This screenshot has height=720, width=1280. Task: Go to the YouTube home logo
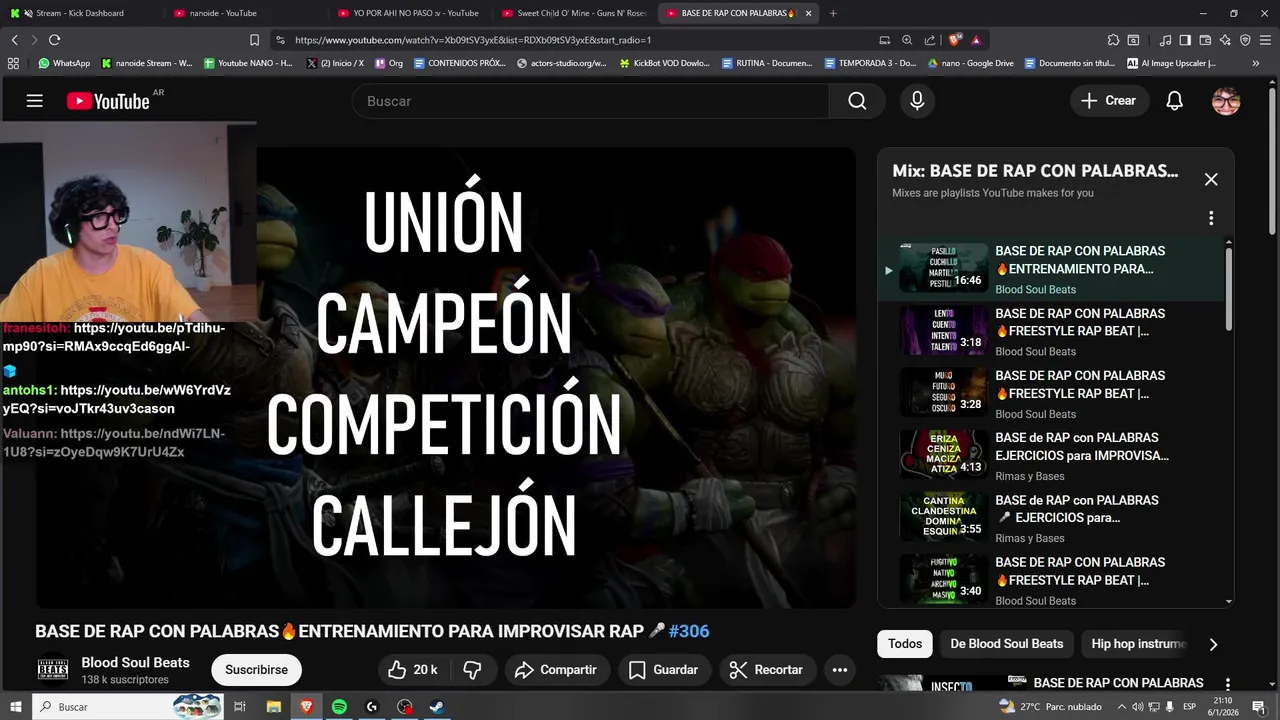click(108, 101)
